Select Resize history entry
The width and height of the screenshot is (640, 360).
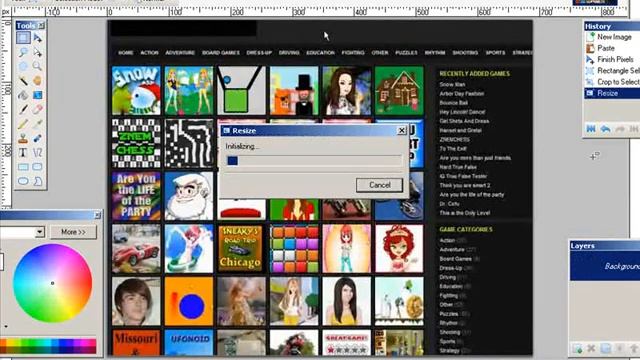612,93
